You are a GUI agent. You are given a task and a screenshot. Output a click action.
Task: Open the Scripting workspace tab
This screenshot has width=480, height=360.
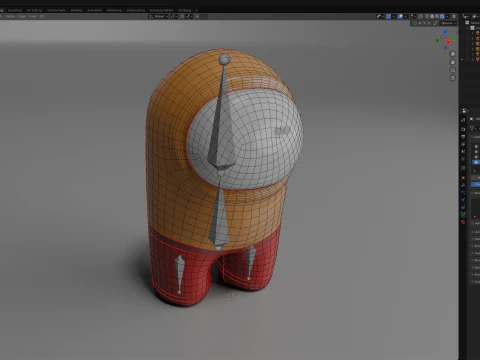185,10
